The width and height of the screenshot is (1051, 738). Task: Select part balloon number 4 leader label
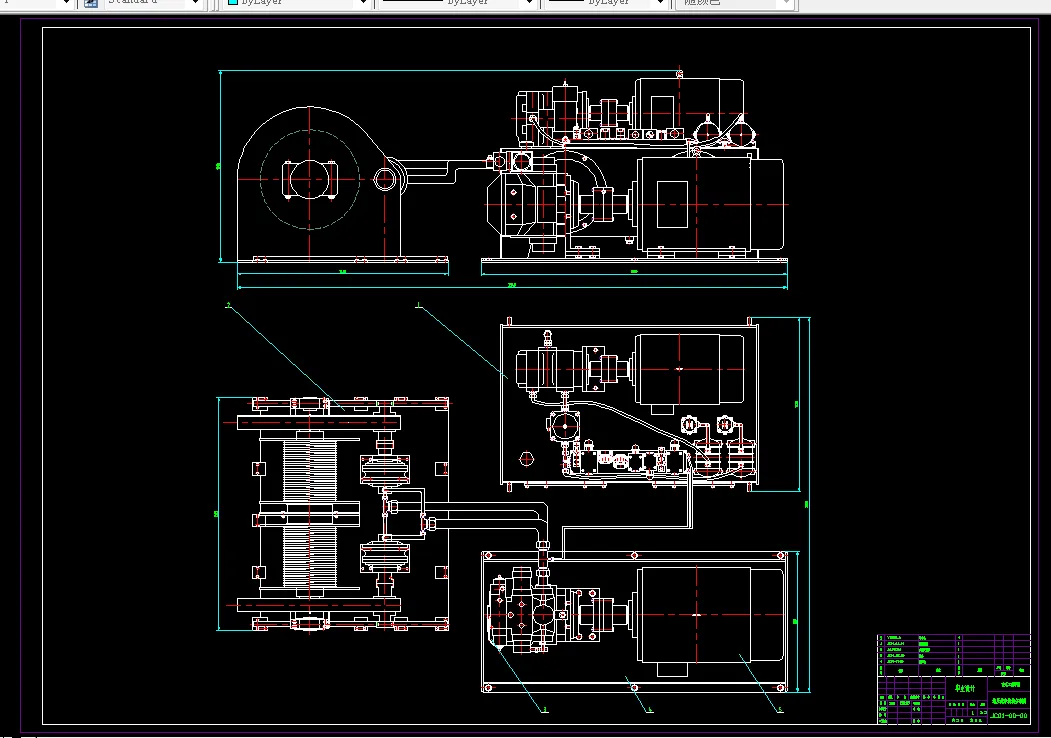pos(650,709)
